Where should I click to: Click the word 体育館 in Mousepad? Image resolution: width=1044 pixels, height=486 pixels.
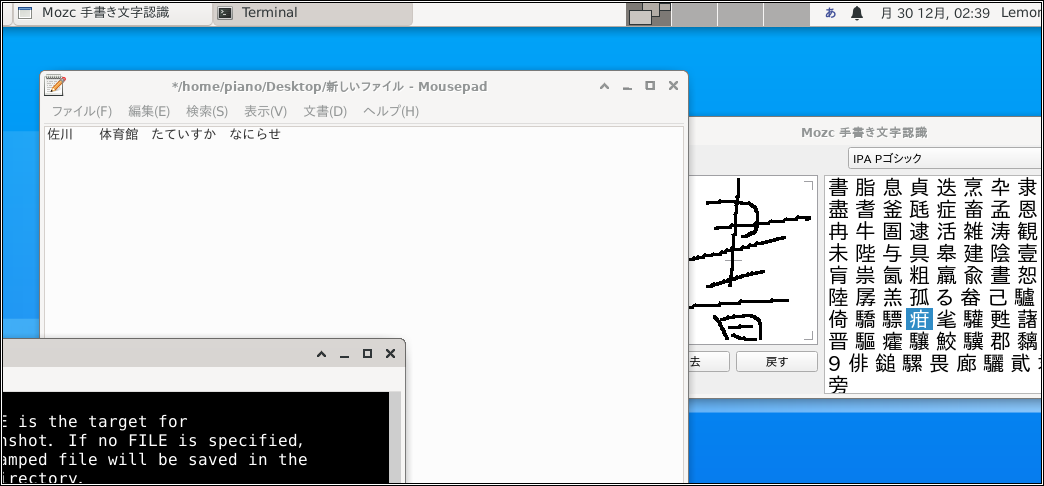click(x=119, y=134)
